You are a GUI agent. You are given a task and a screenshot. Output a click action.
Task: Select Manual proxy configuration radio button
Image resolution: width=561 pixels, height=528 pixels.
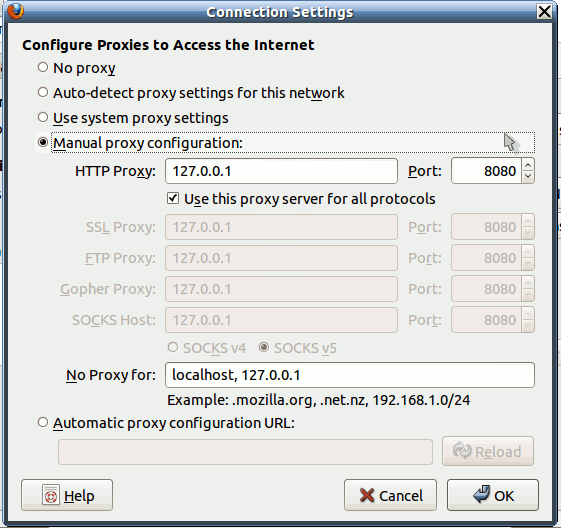(43, 142)
